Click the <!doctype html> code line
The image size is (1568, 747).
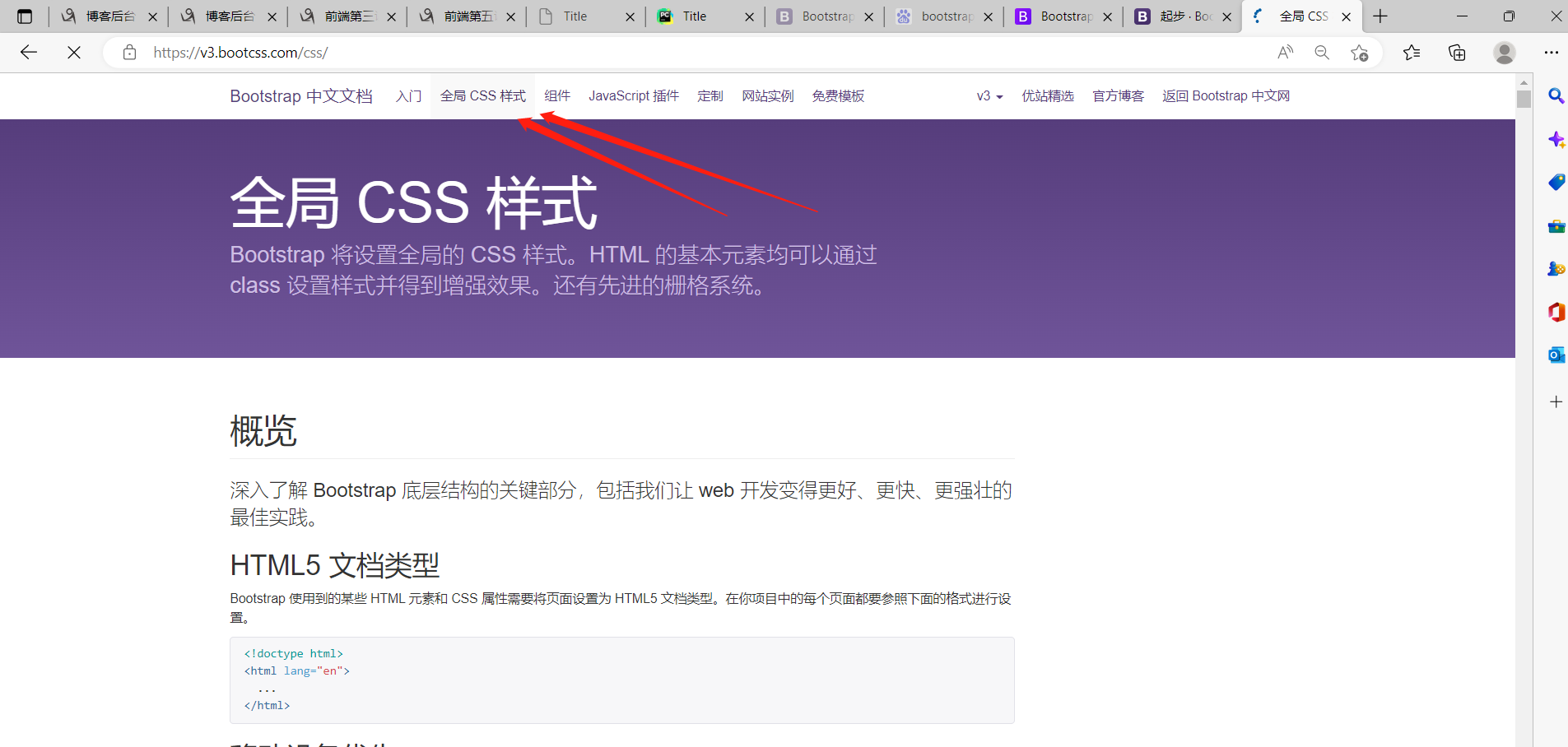[x=294, y=653]
